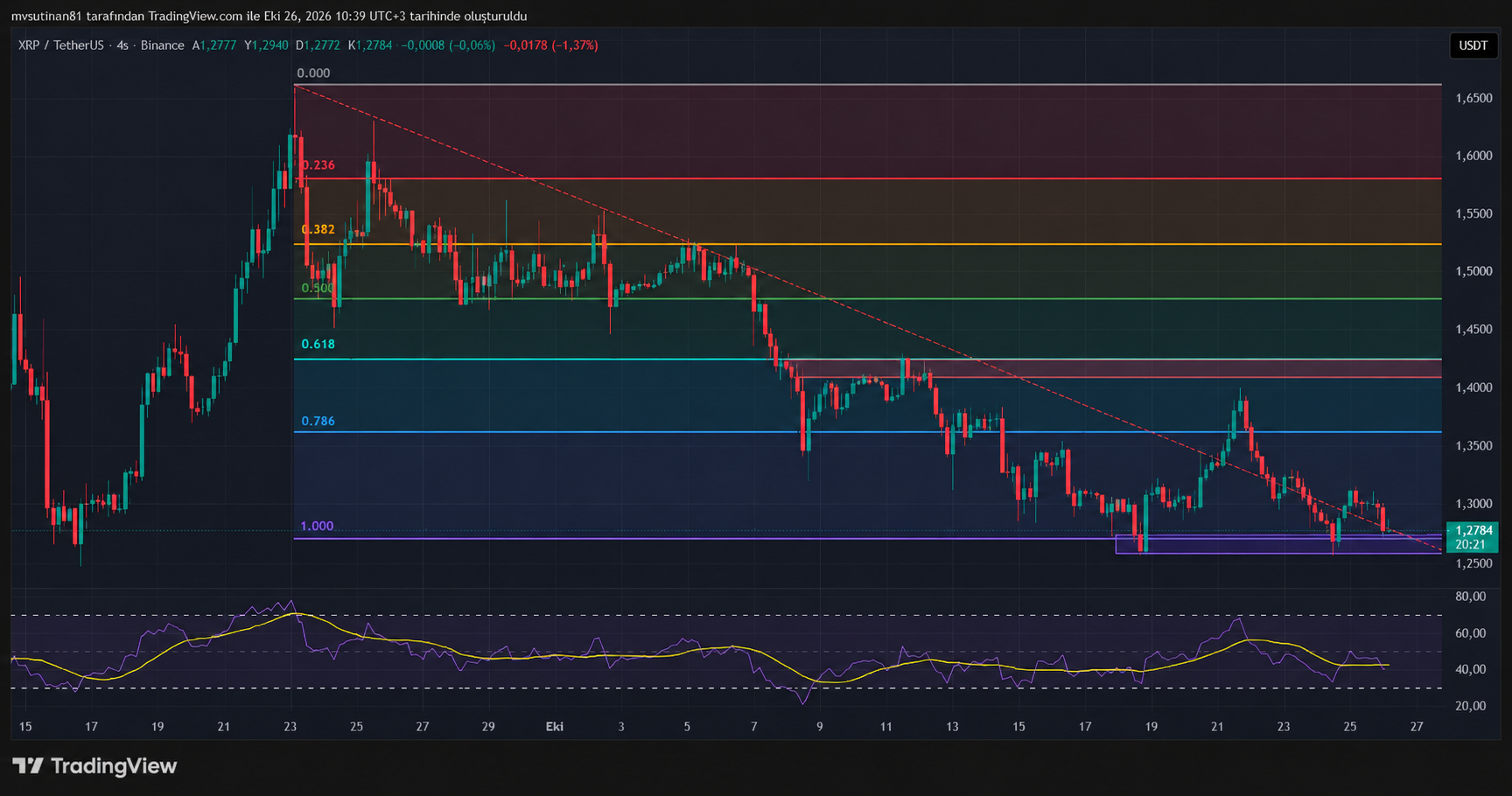1512x796 pixels.
Task: Click the 1,4500 price axis label
Action: click(1473, 330)
